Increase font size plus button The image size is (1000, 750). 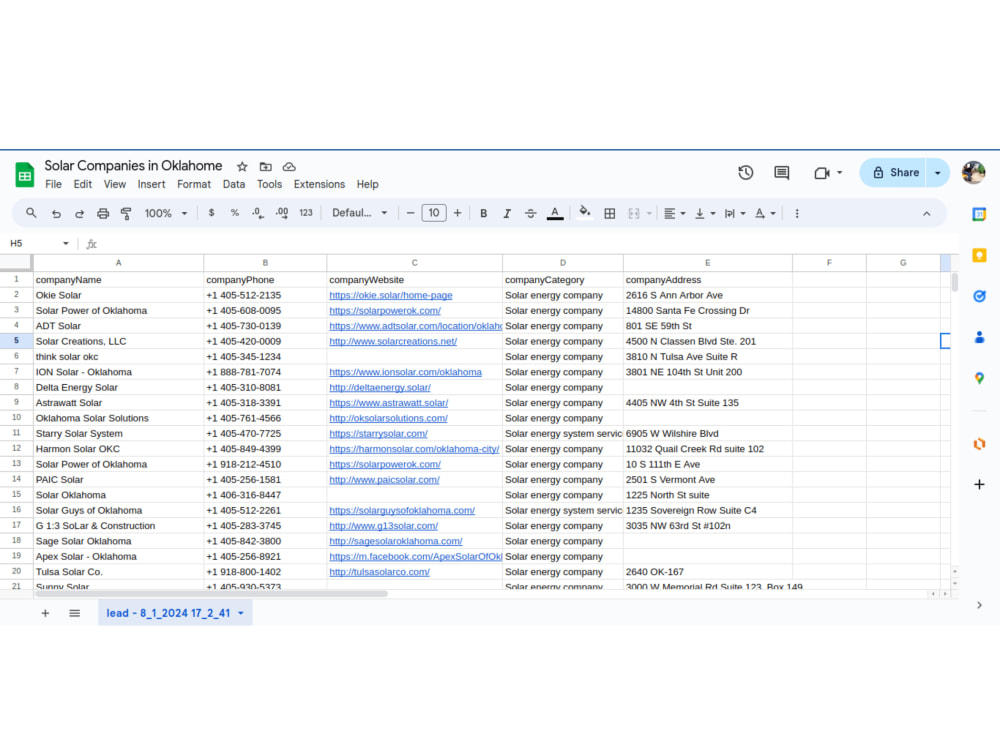click(457, 213)
